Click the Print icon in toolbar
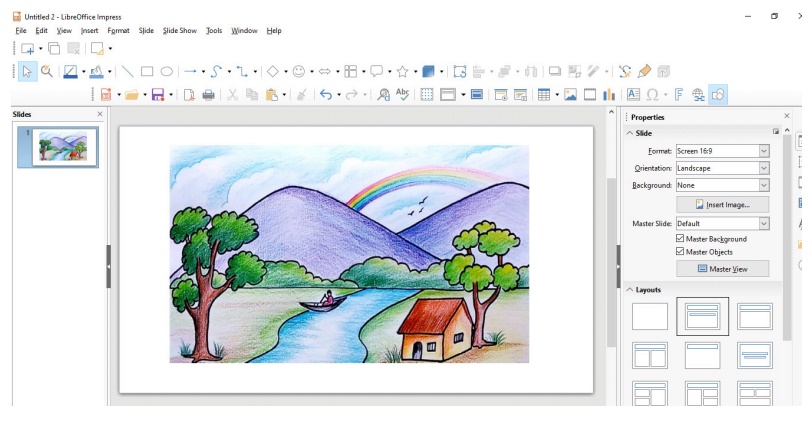Screen dimensions: 811x427 pyautogui.click(x=209, y=95)
